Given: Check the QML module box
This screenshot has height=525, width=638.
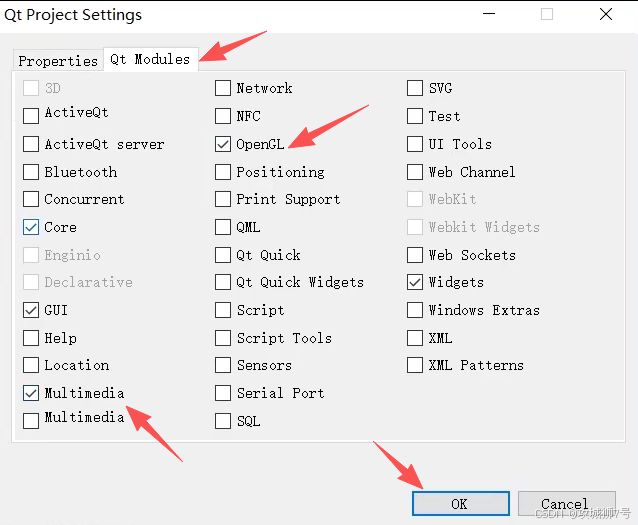Looking at the screenshot, I should [x=223, y=227].
